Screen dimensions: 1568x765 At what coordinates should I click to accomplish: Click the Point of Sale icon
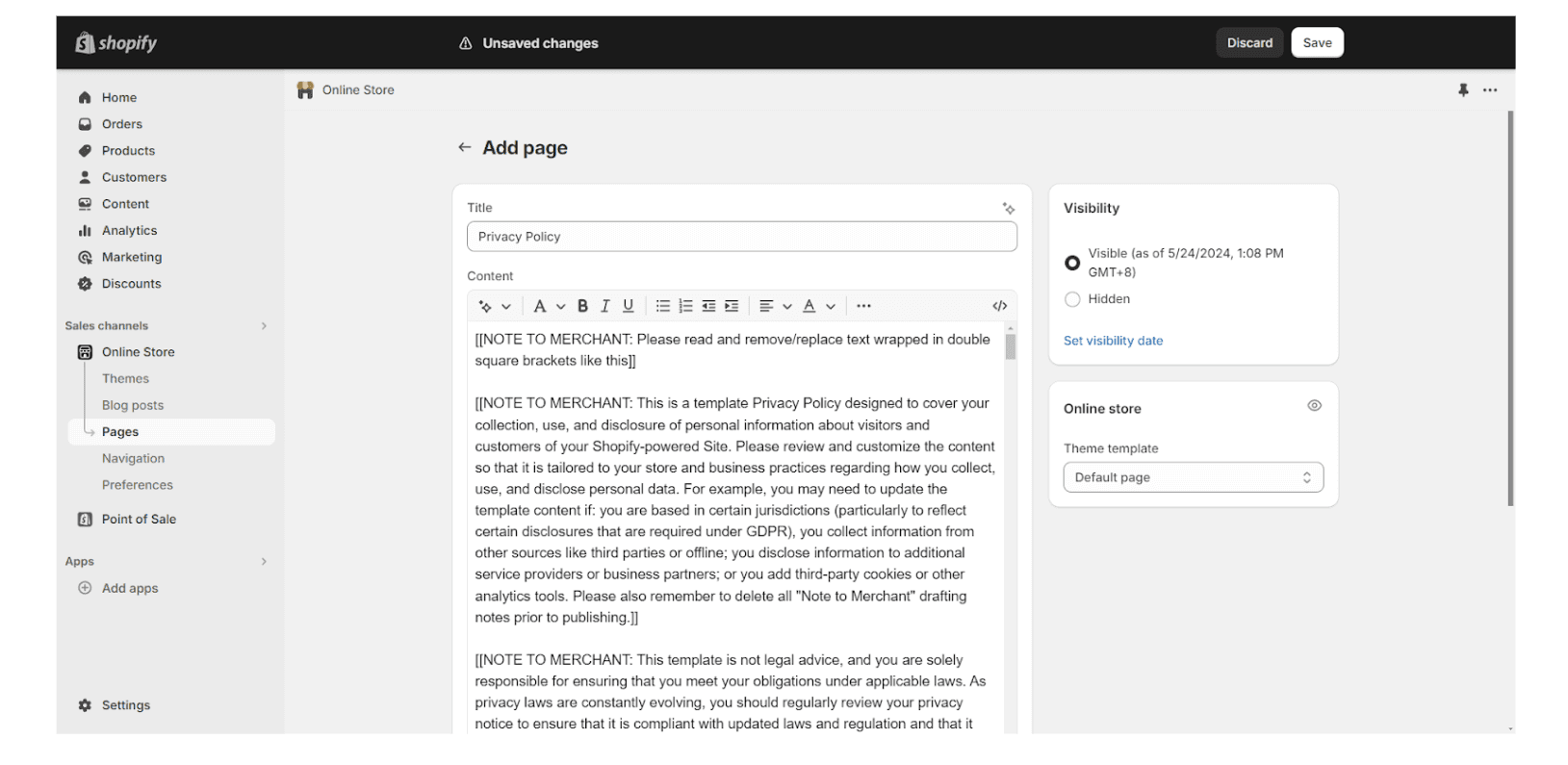[x=85, y=520]
